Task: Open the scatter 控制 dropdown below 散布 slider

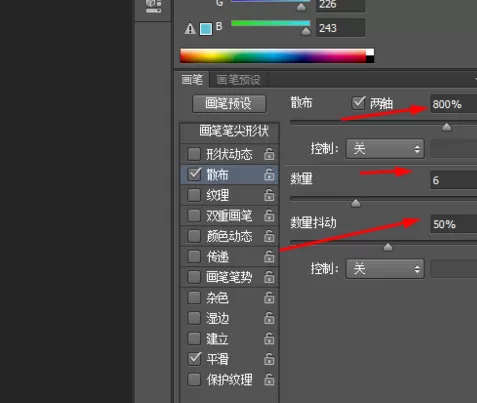Action: point(385,149)
